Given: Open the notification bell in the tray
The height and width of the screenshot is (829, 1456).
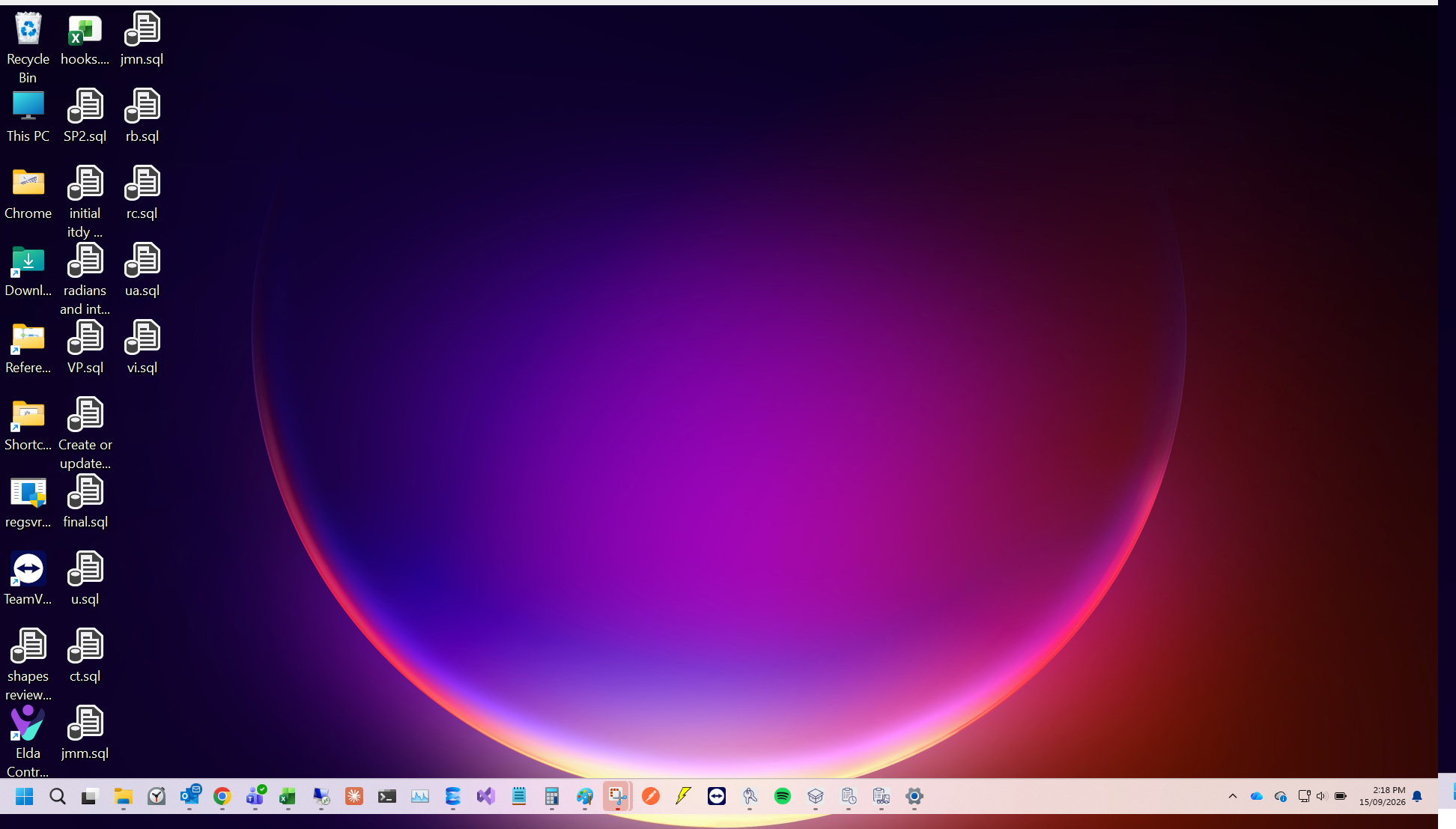Looking at the screenshot, I should pyautogui.click(x=1417, y=796).
